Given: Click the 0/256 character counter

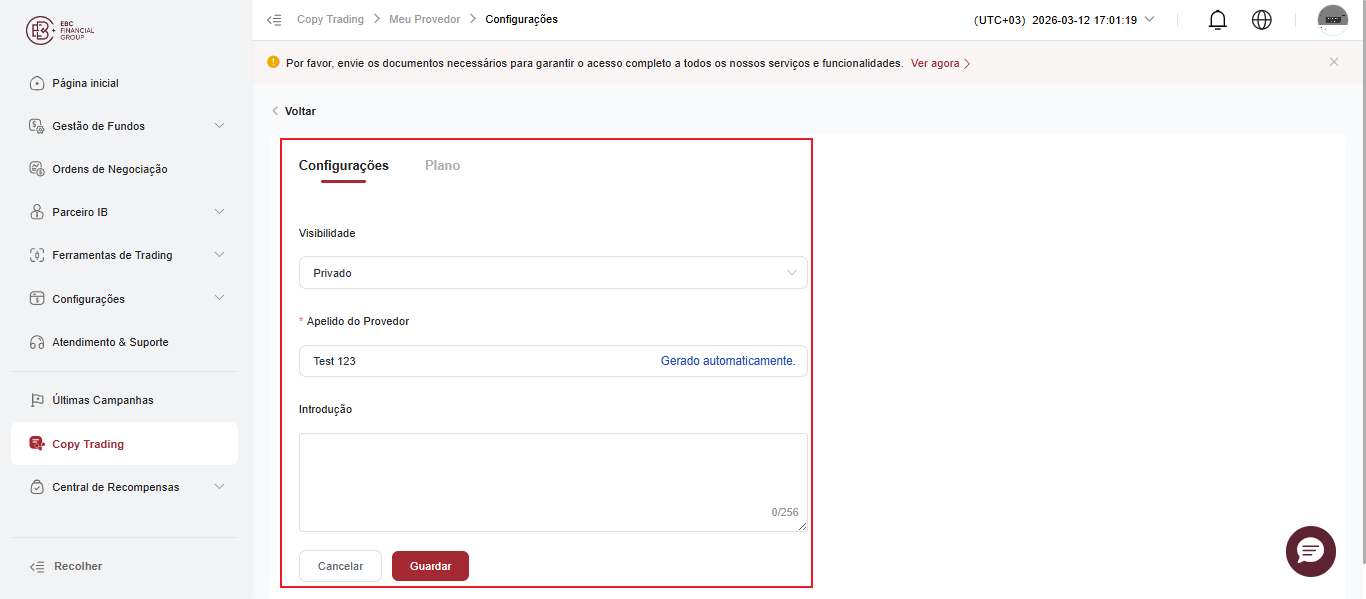Looking at the screenshot, I should 785,512.
